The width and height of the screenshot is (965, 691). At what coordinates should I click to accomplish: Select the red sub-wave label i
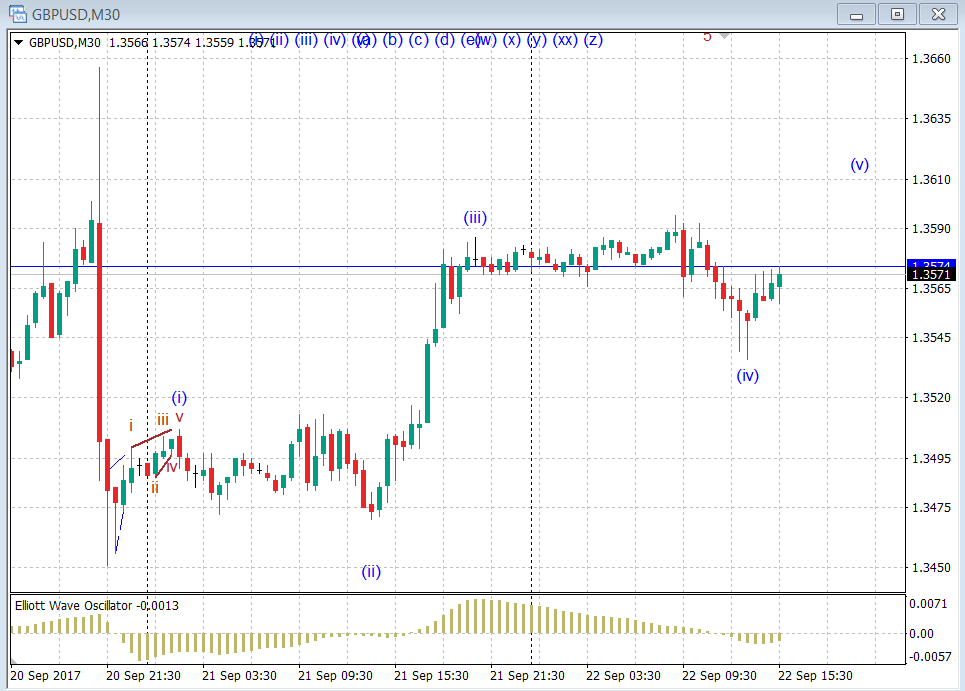(x=130, y=425)
